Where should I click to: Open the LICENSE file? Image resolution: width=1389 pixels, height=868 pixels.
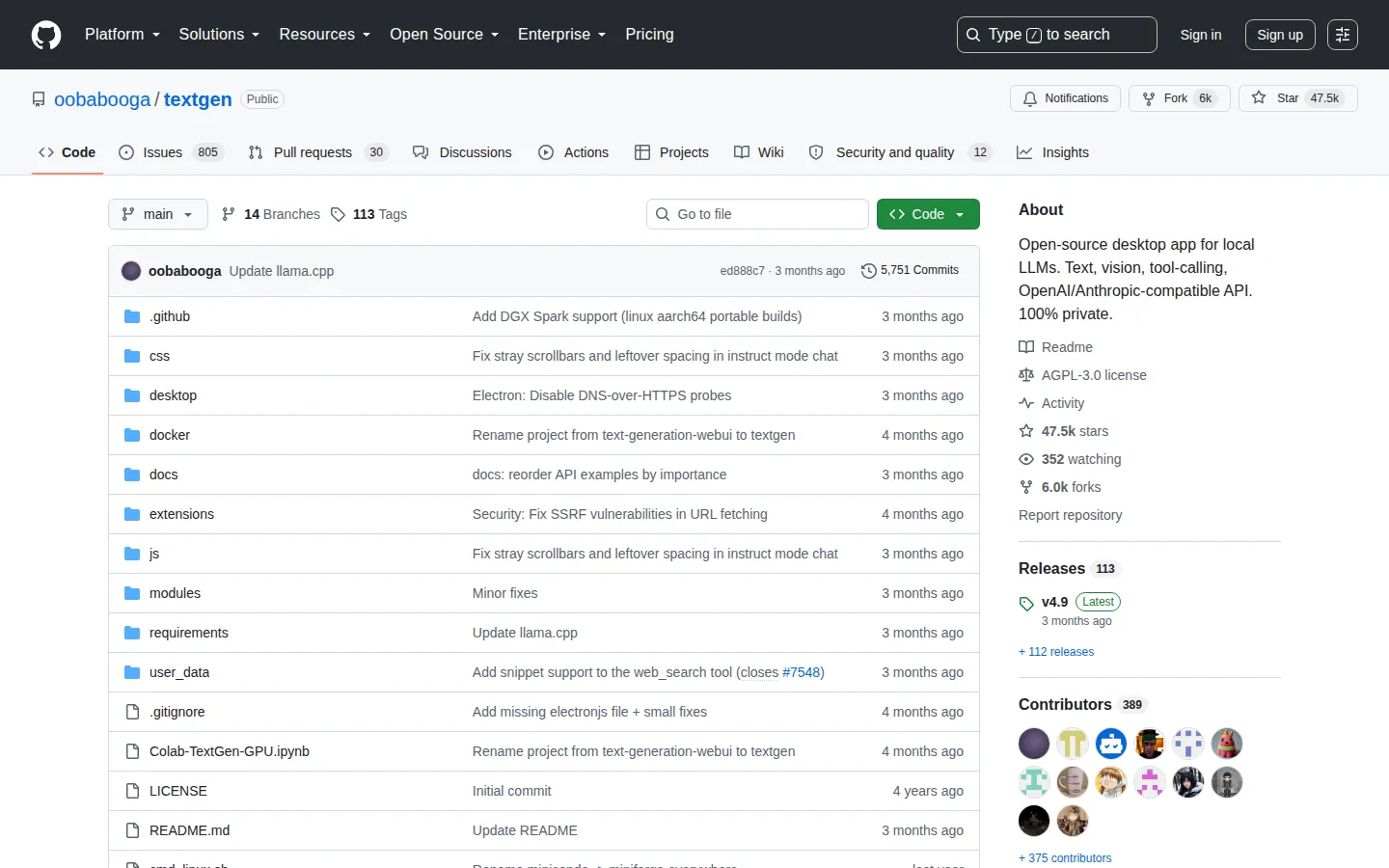click(x=178, y=791)
